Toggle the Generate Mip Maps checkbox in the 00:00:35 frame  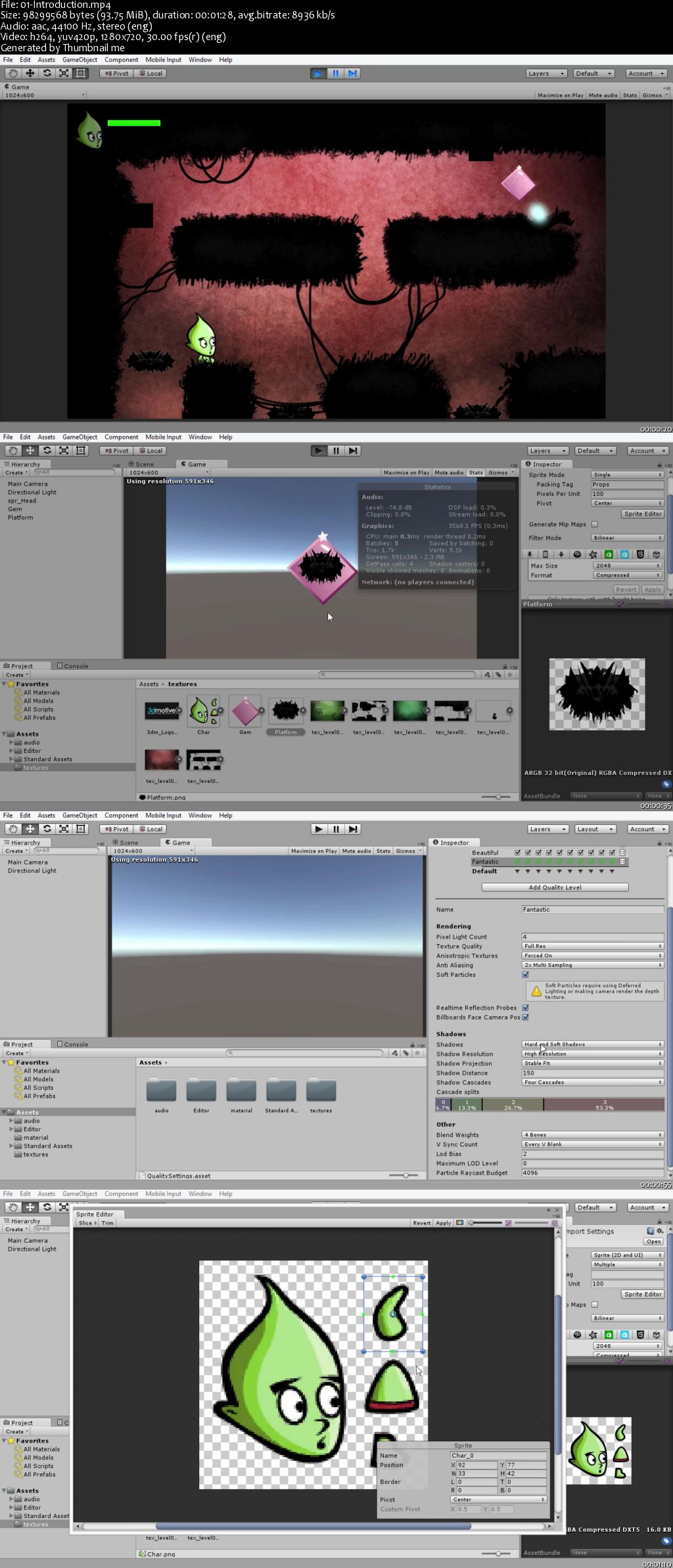coord(595,524)
